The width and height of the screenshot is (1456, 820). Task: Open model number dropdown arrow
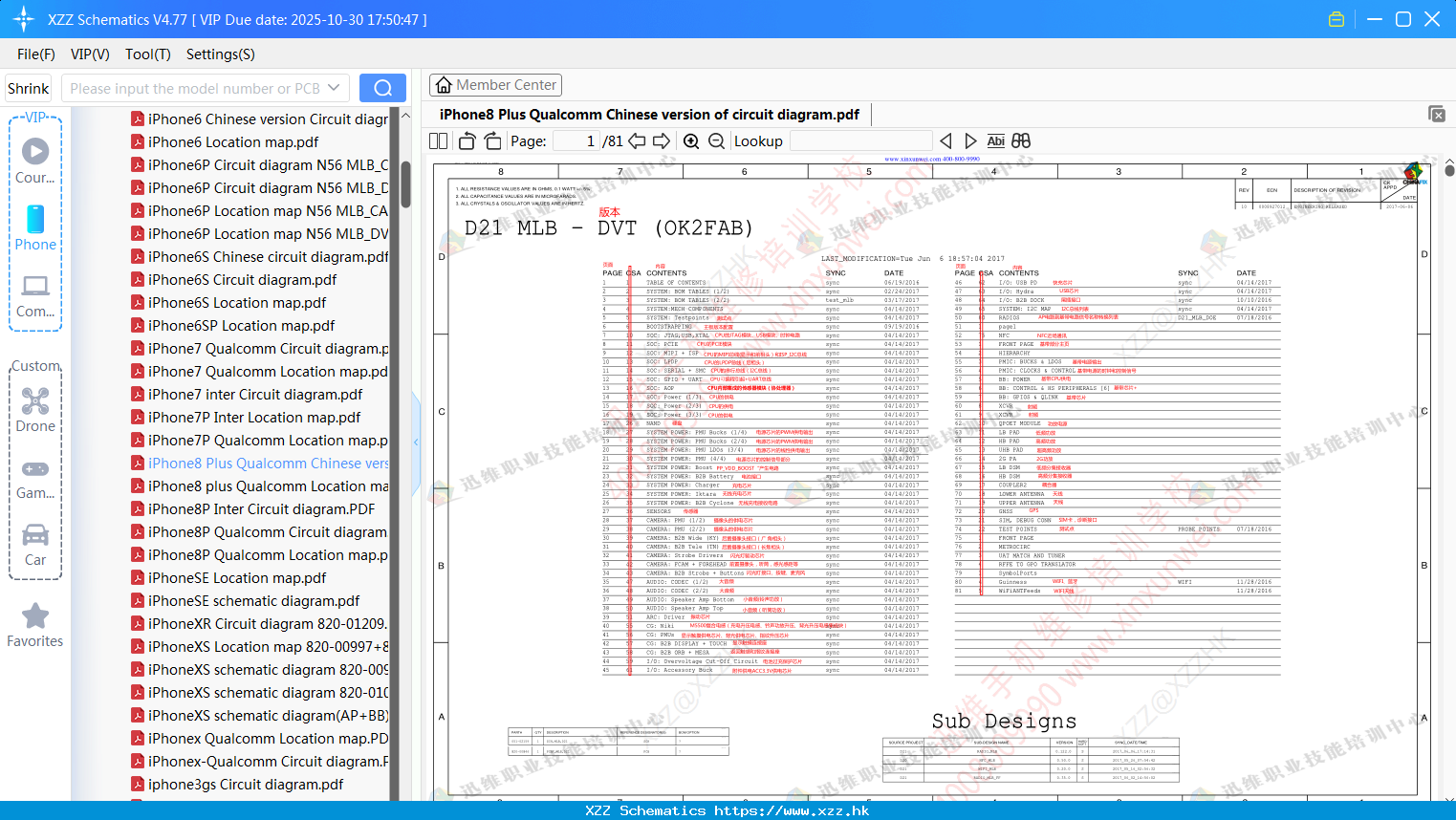[x=334, y=88]
